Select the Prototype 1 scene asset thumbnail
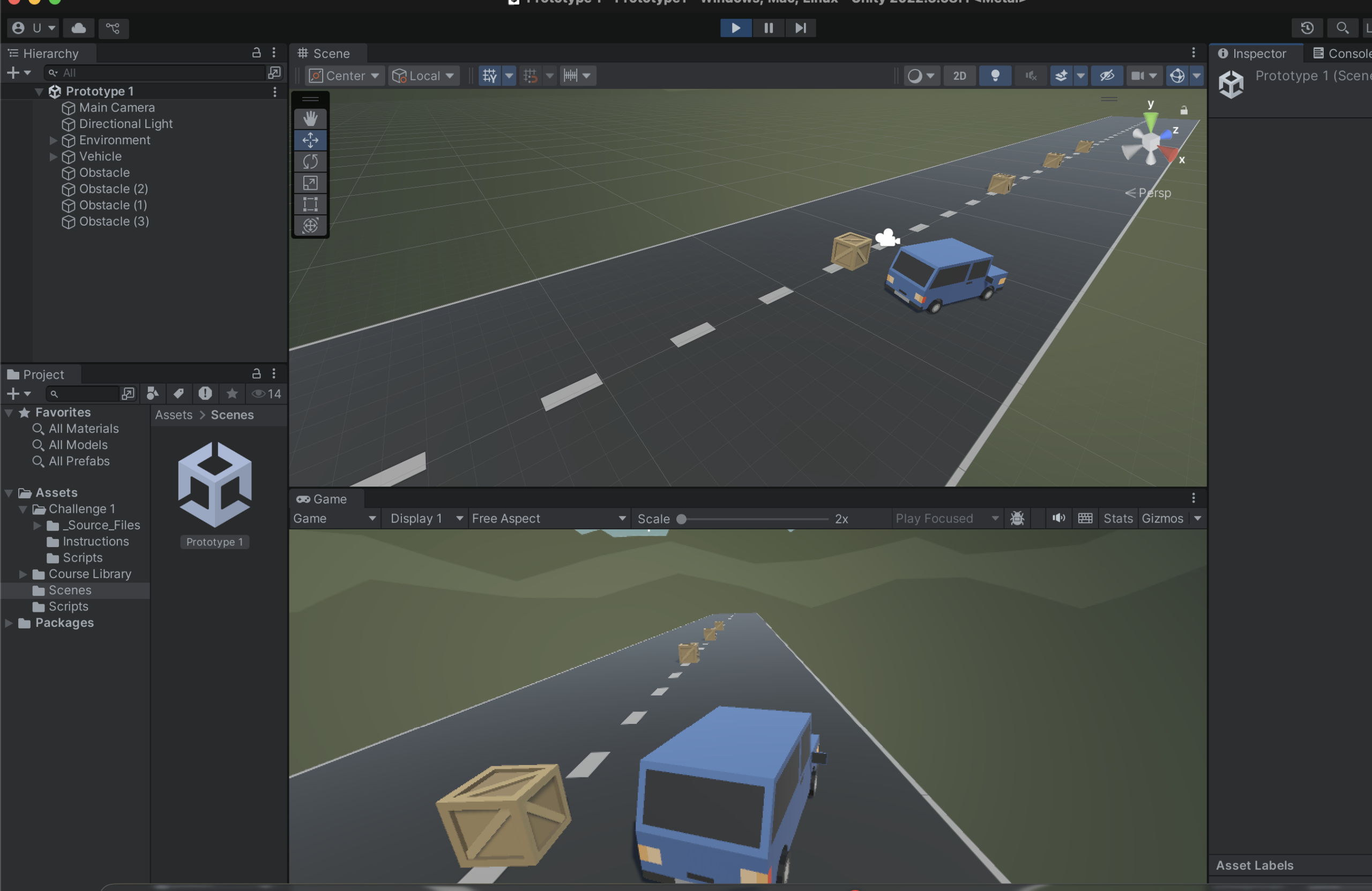The height and width of the screenshot is (891, 1372). (x=214, y=485)
